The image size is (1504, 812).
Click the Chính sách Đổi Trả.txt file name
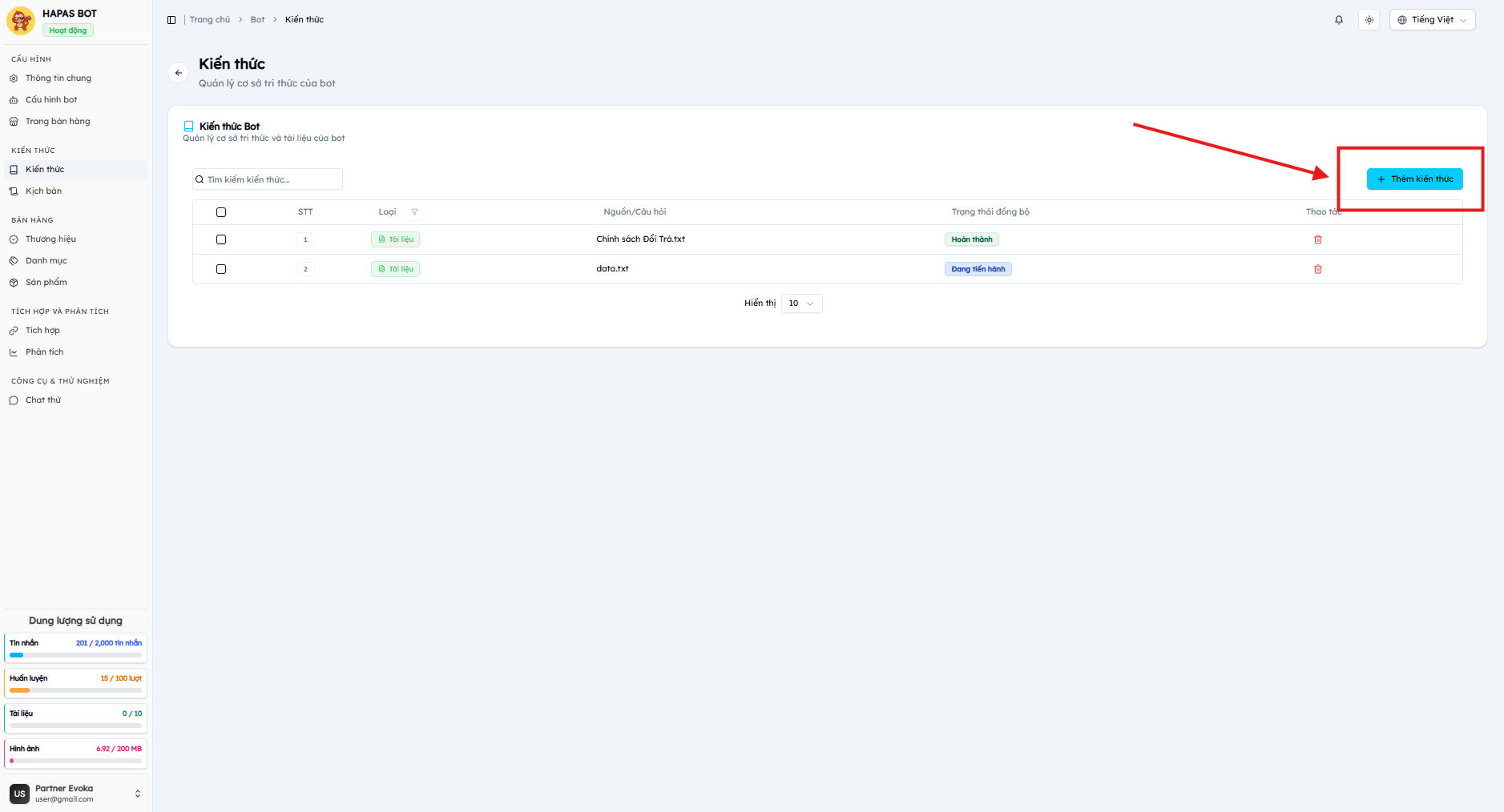[x=640, y=239]
